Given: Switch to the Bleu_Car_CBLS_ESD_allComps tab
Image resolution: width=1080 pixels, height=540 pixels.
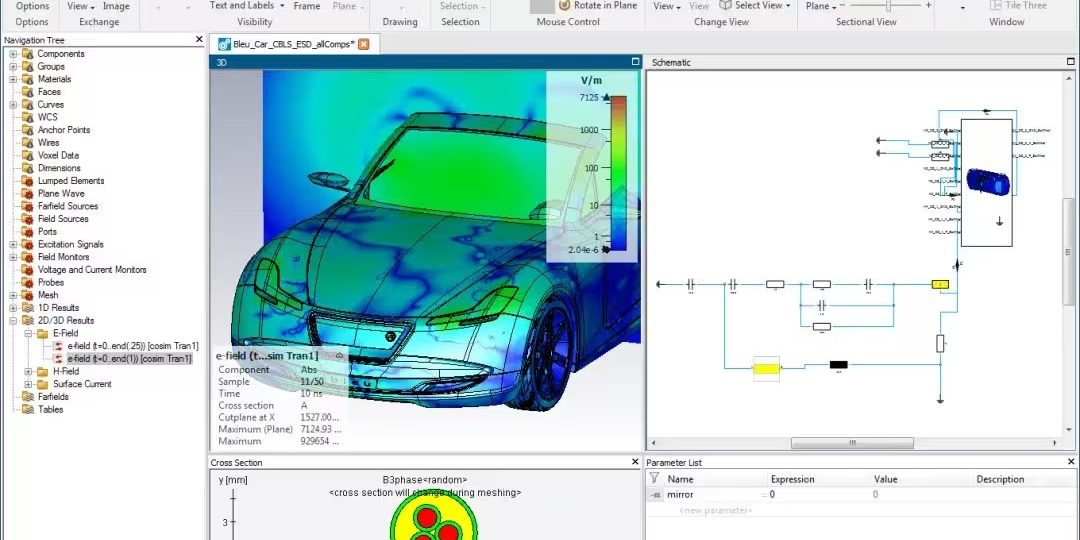Looking at the screenshot, I should point(292,44).
